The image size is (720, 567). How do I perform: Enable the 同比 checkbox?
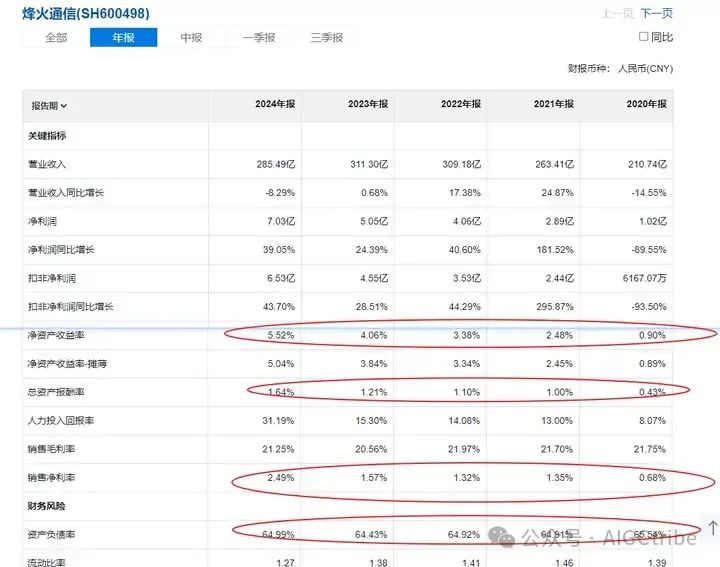click(x=643, y=37)
